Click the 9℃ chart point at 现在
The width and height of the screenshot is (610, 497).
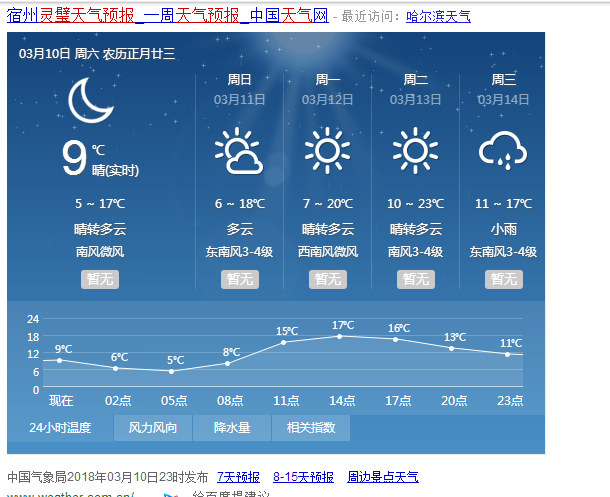pyautogui.click(x=60, y=360)
